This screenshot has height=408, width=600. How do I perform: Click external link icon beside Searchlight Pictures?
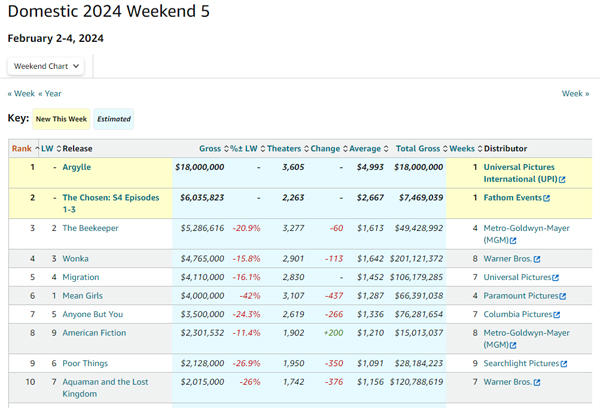(564, 364)
